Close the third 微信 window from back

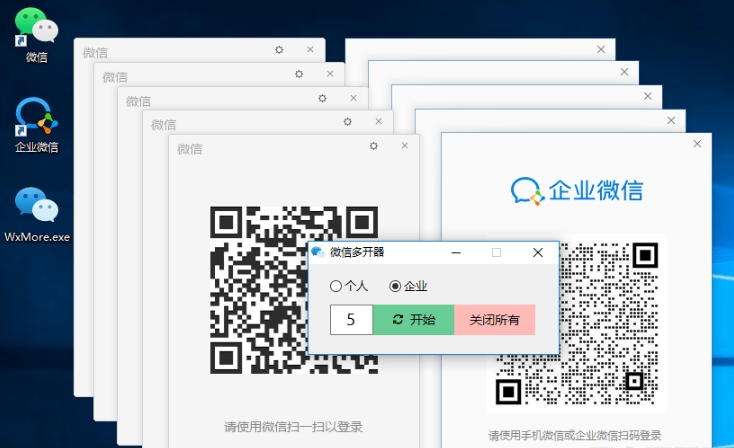tap(353, 98)
